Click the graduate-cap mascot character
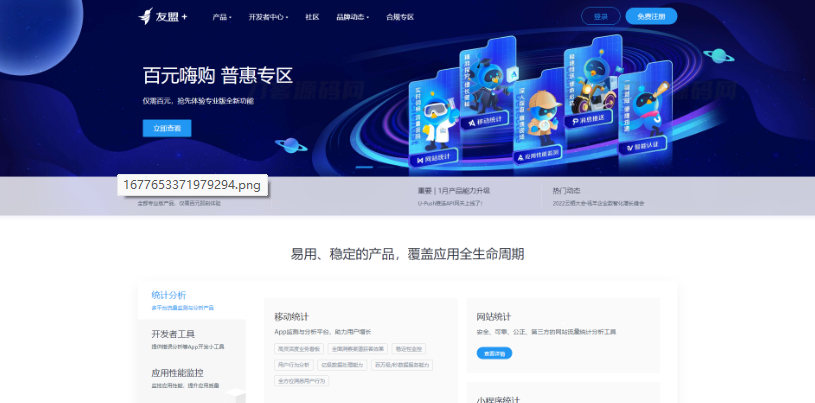The width and height of the screenshot is (815, 403). [x=488, y=84]
